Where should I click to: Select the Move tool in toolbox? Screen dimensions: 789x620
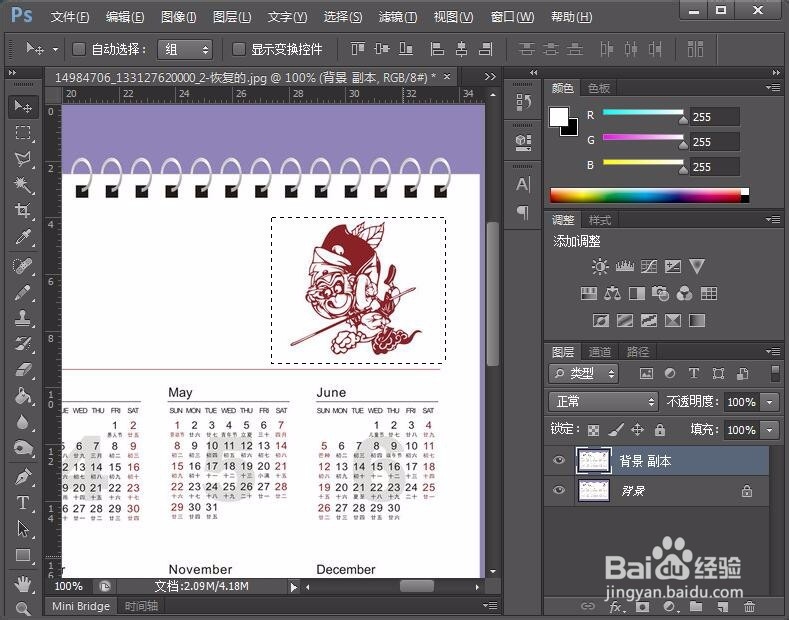[x=23, y=107]
